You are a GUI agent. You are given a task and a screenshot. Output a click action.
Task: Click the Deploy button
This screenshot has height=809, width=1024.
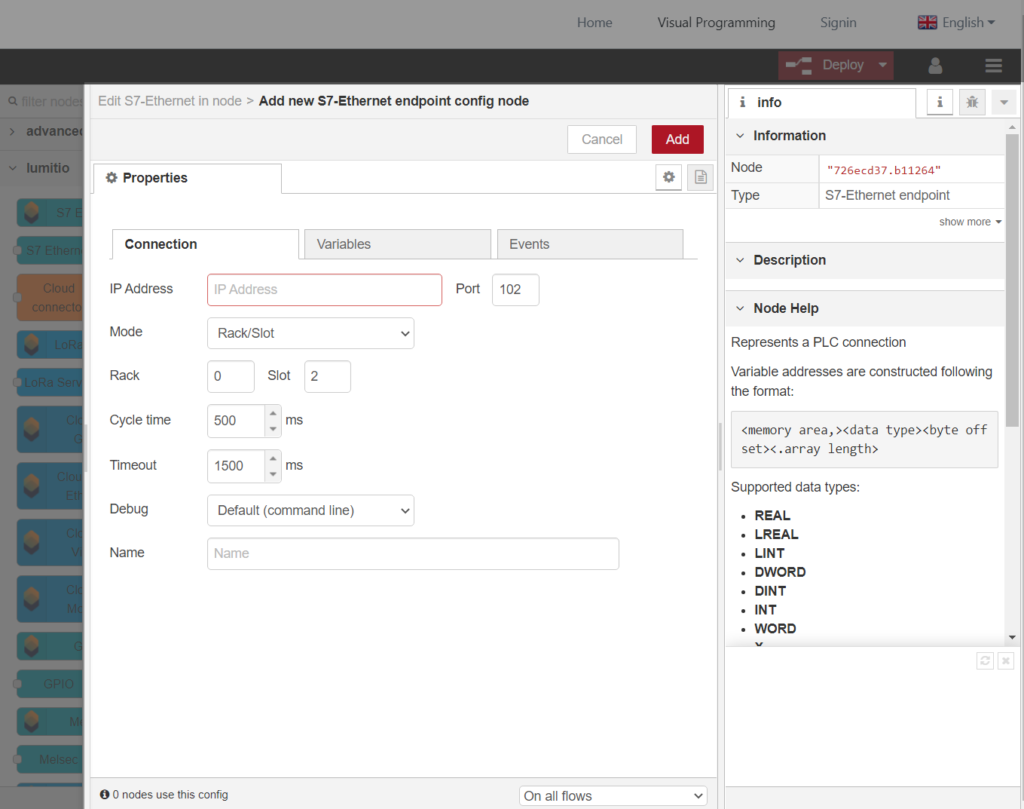click(836, 65)
